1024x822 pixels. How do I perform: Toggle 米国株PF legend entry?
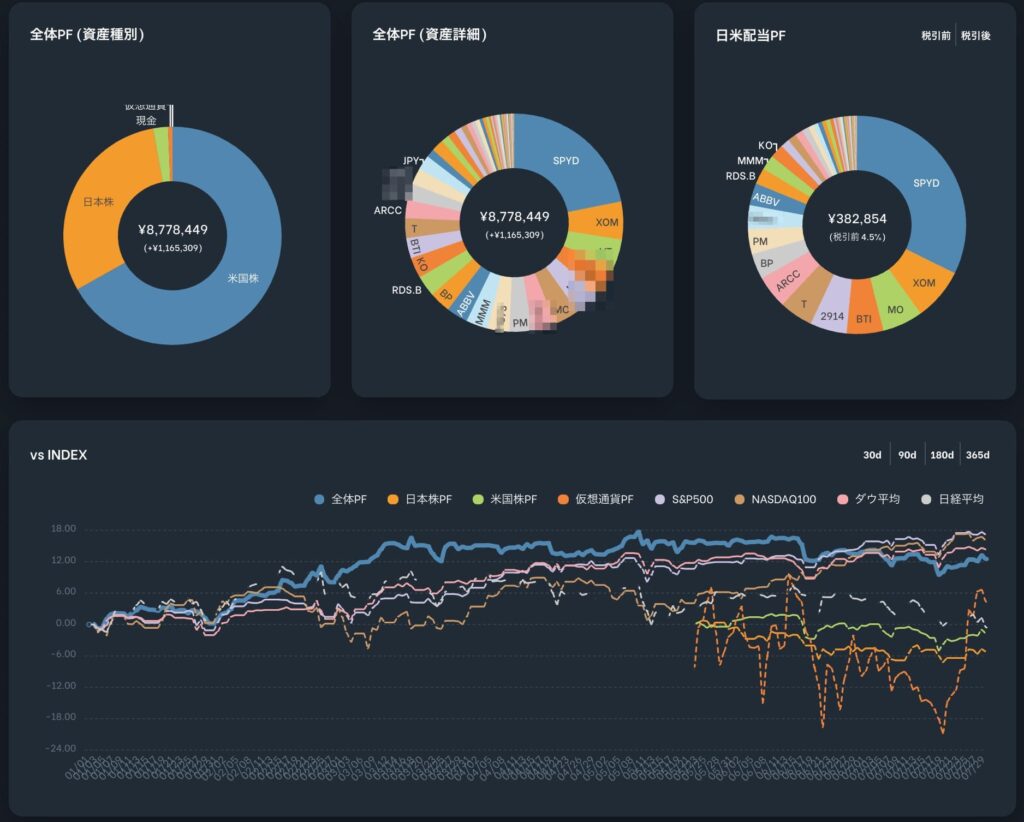479,499
